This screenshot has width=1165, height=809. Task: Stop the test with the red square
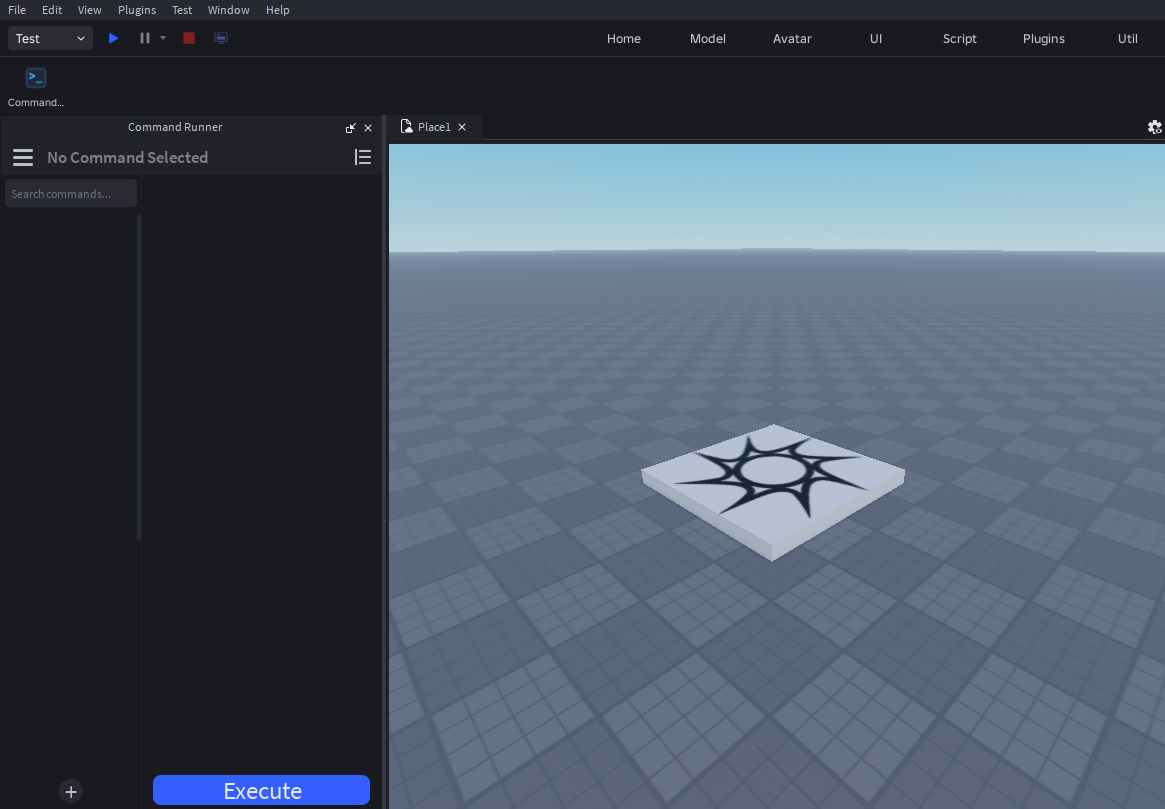[189, 38]
